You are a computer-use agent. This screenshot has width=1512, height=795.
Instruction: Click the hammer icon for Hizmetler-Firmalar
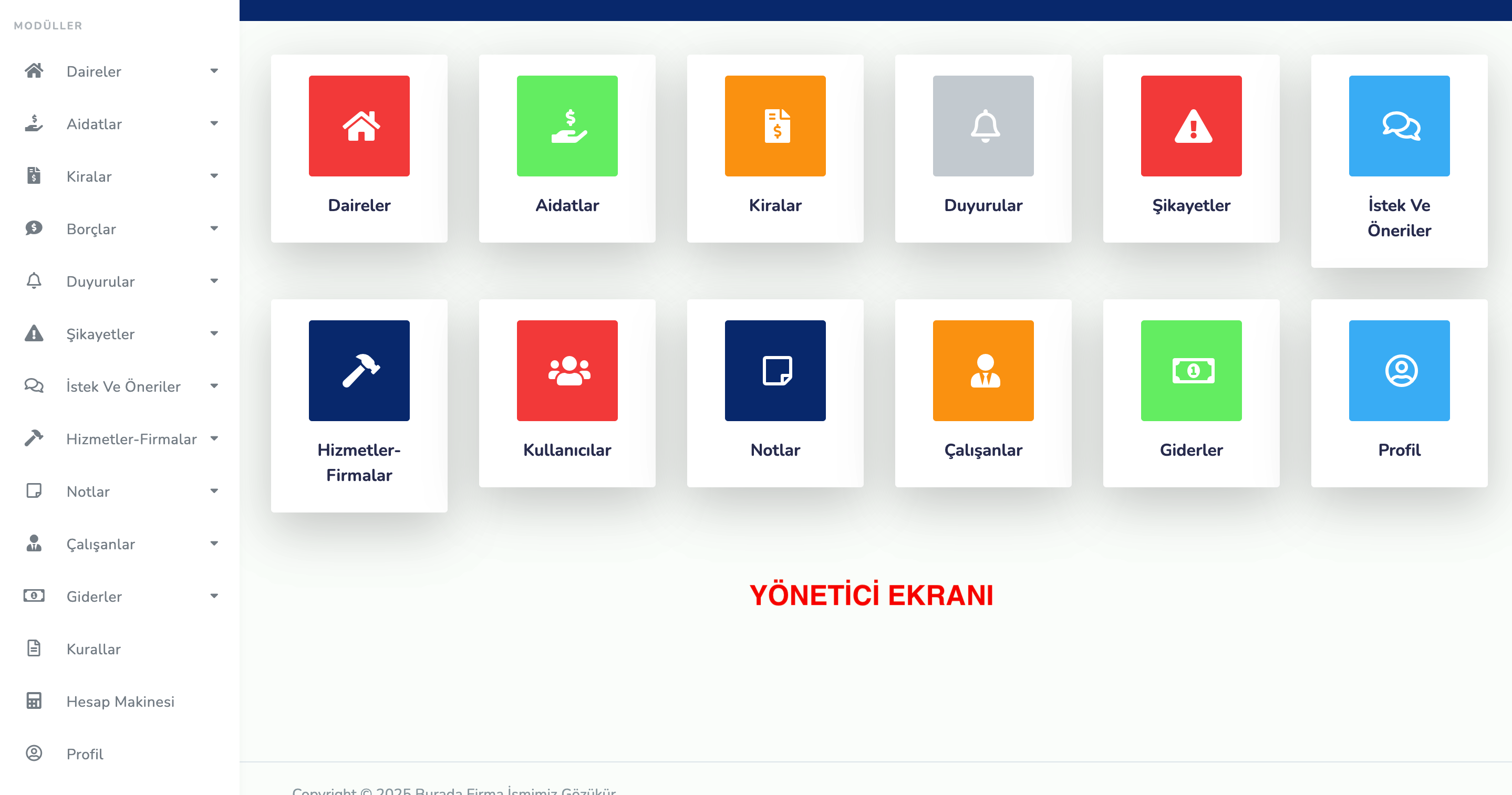34,438
